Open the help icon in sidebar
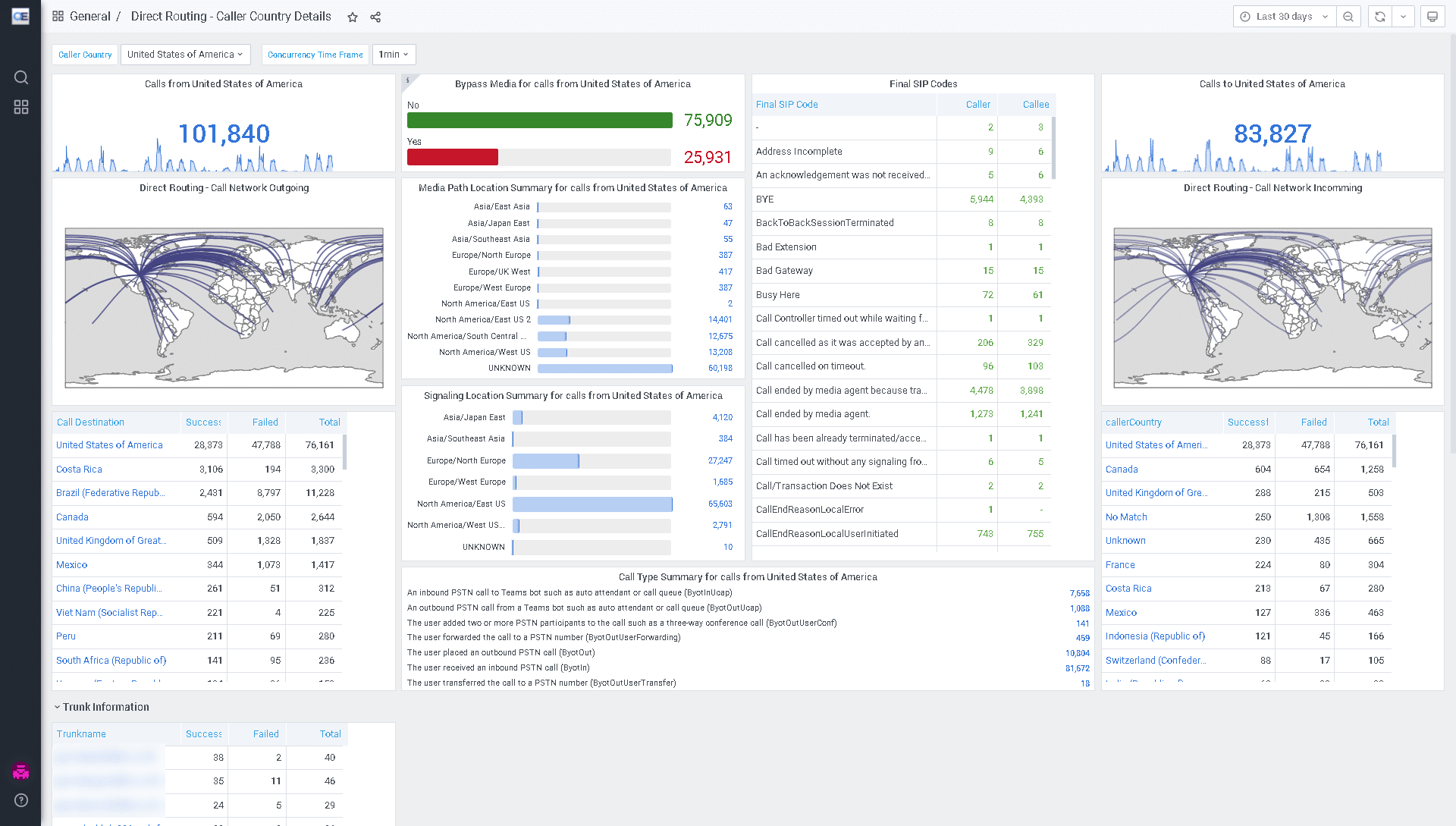 (x=21, y=800)
